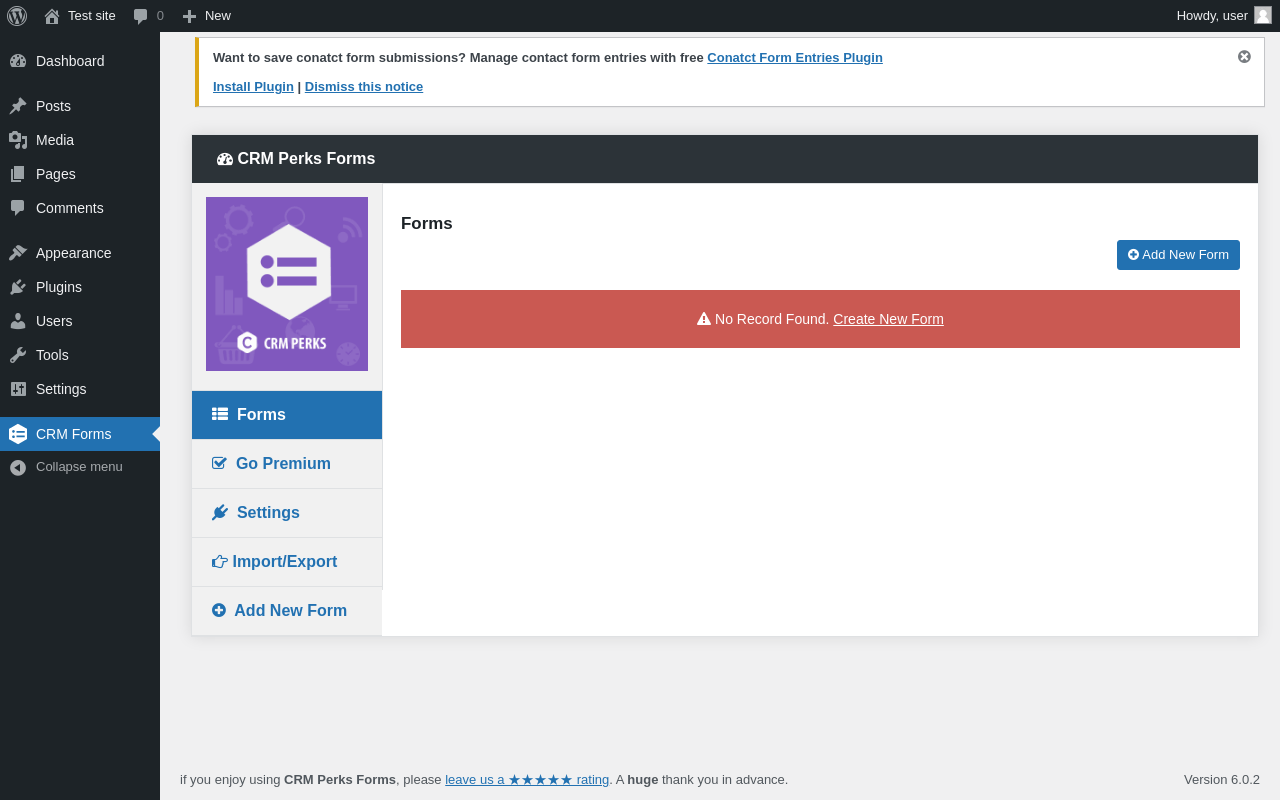Click the Tools wrench icon
Viewport: 1280px width, 800px height.
(x=18, y=355)
